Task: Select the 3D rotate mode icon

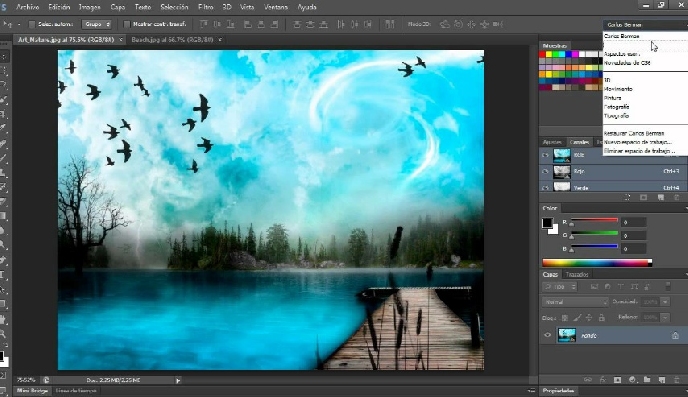Action: (x=445, y=24)
